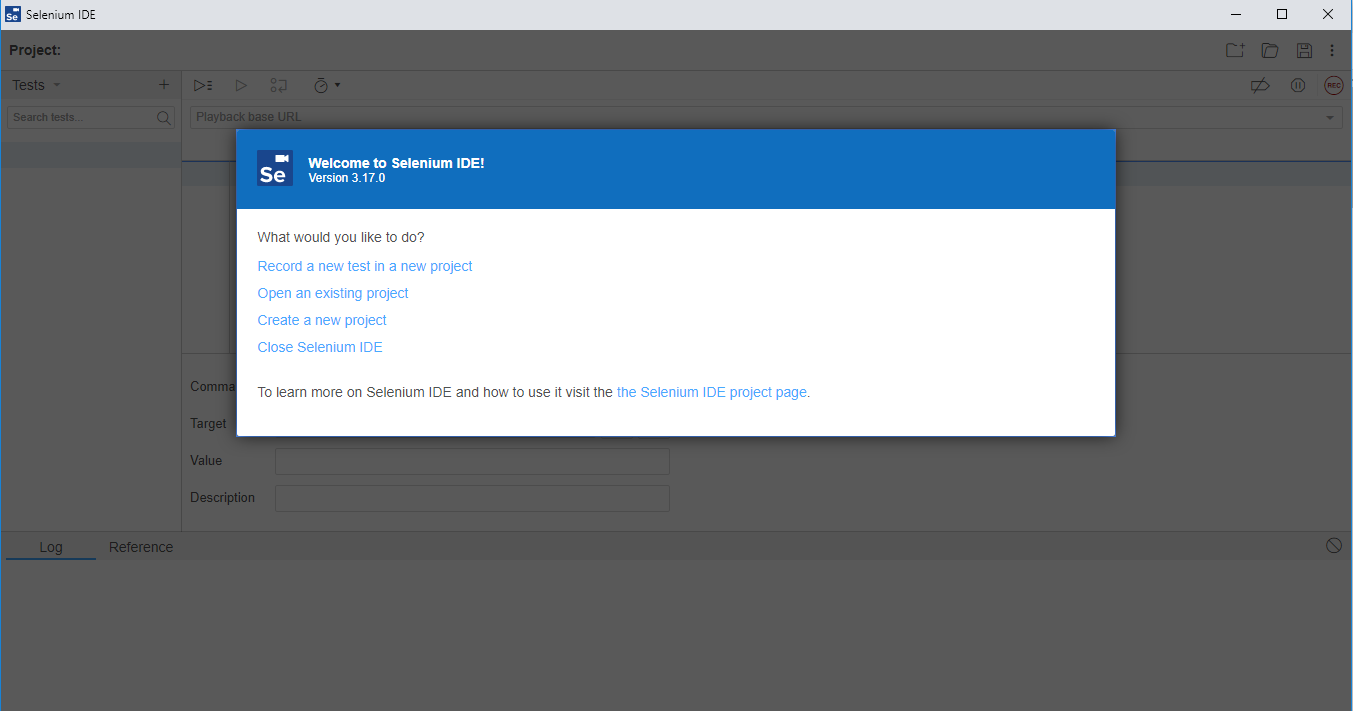Save the project using the floppy disk icon
Screen dimensions: 1353x711
tap(1304, 50)
